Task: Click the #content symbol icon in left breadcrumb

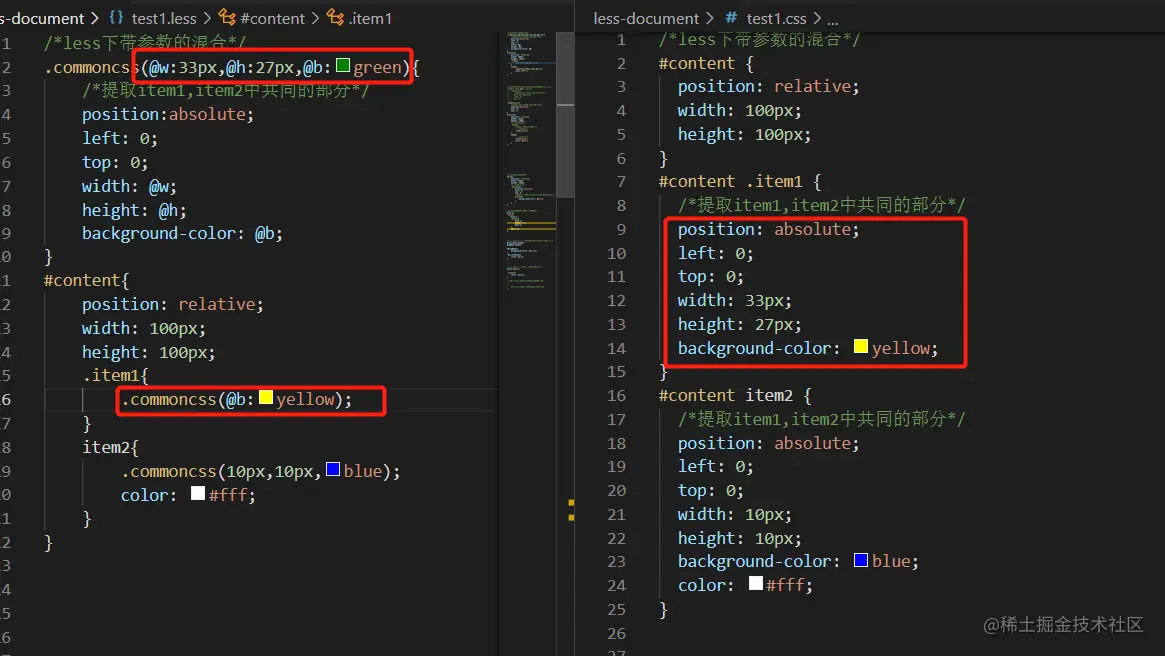Action: pyautogui.click(x=227, y=17)
